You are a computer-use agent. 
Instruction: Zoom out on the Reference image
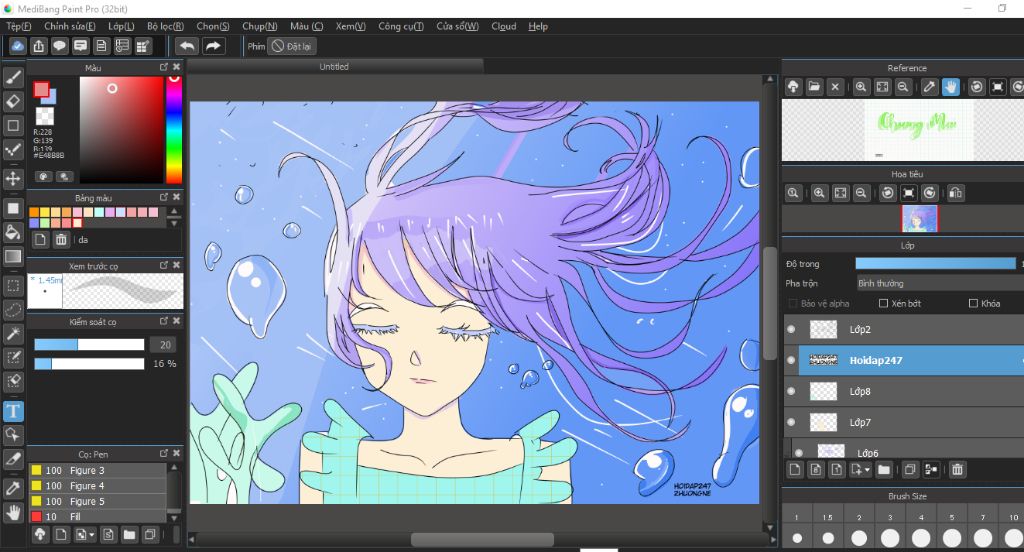tap(903, 87)
